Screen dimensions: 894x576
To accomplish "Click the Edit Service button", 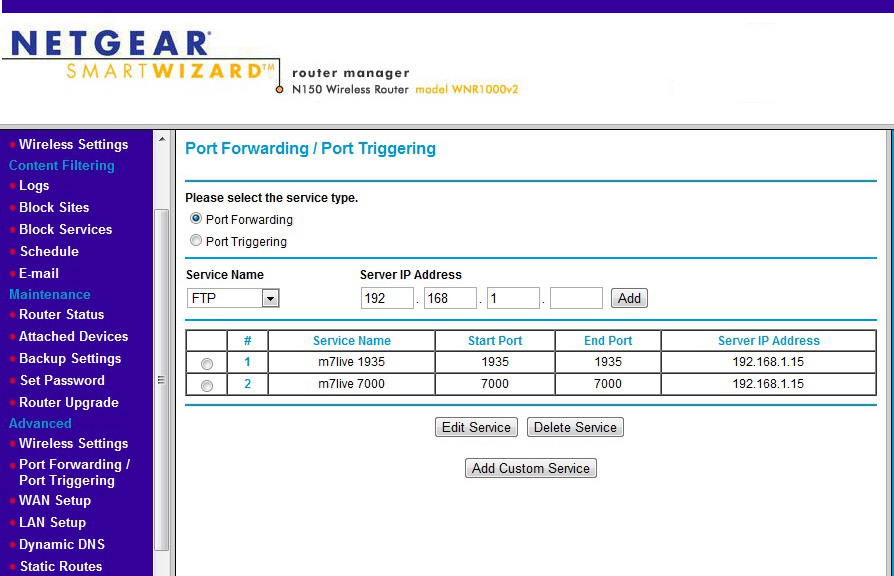I will point(476,427).
